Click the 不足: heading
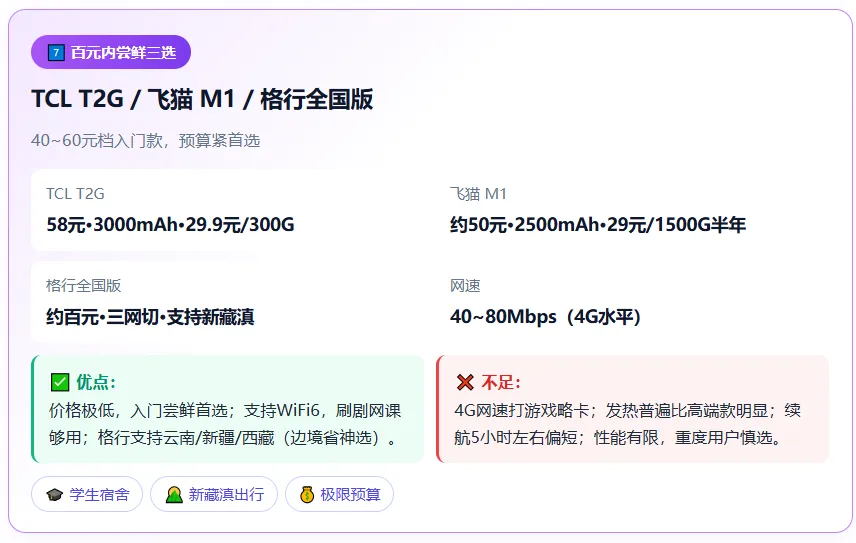The height and width of the screenshot is (543, 856). (x=501, y=382)
